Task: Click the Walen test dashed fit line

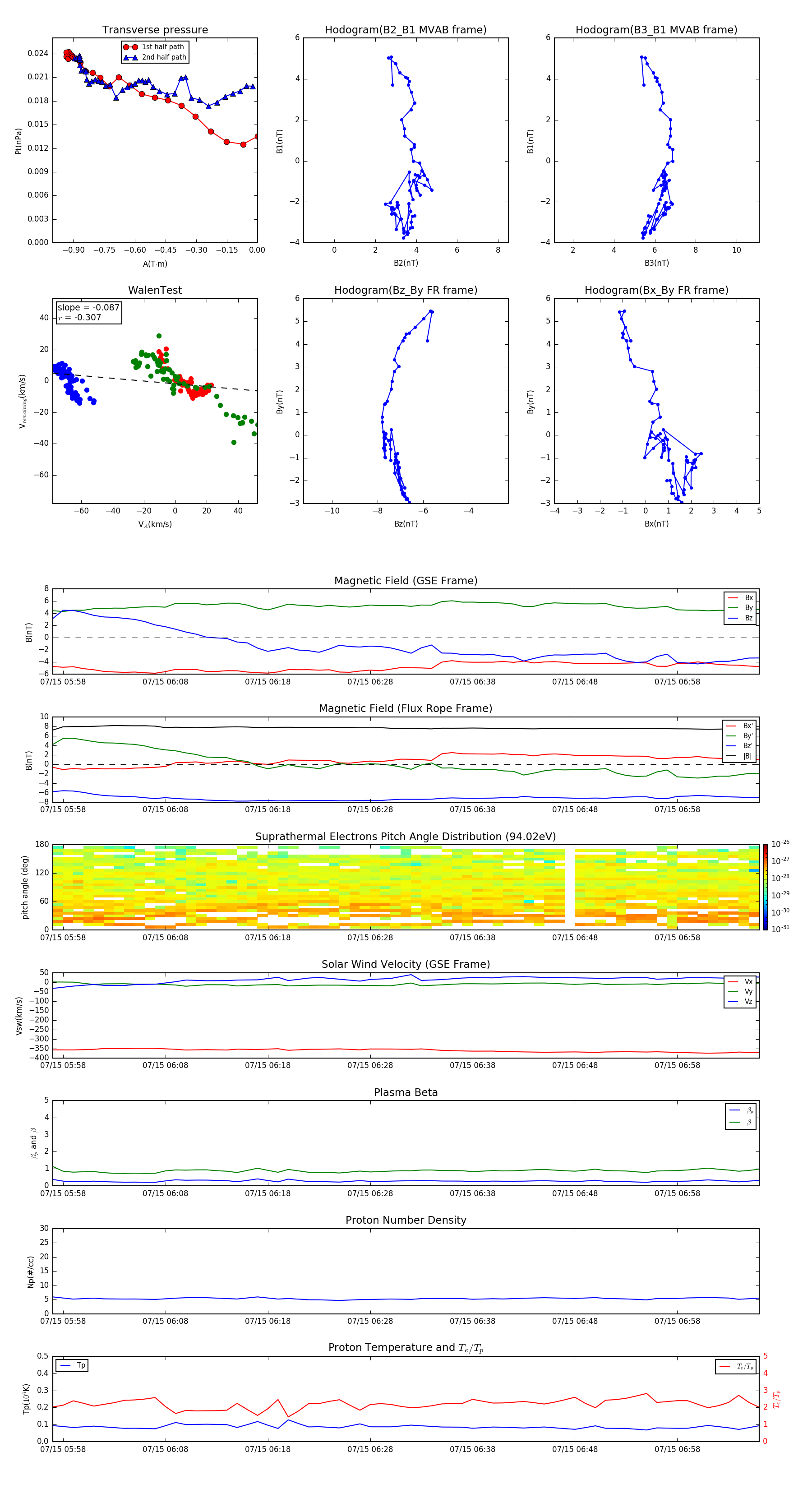Action: click(x=155, y=382)
